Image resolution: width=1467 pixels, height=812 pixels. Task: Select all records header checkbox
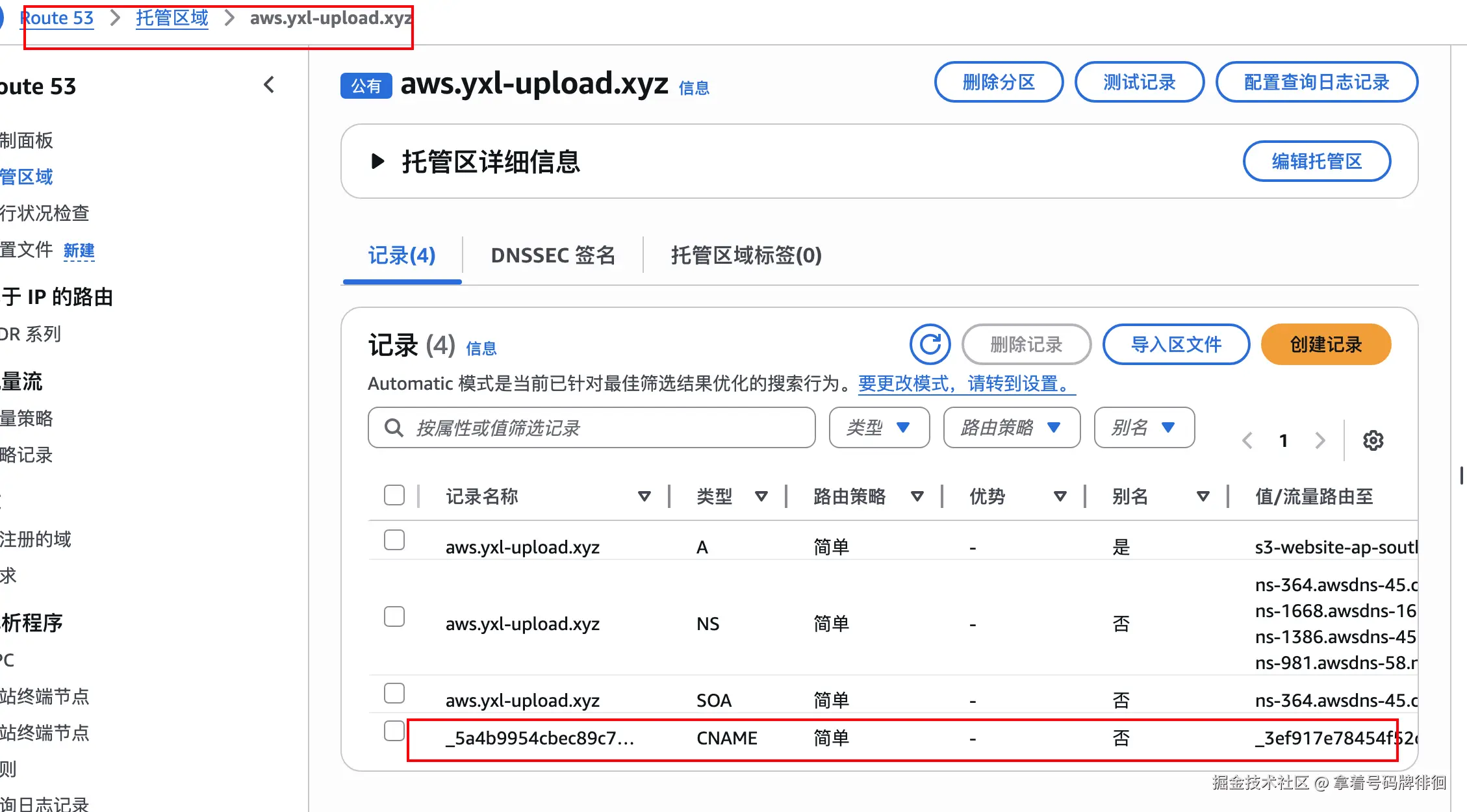(x=394, y=495)
